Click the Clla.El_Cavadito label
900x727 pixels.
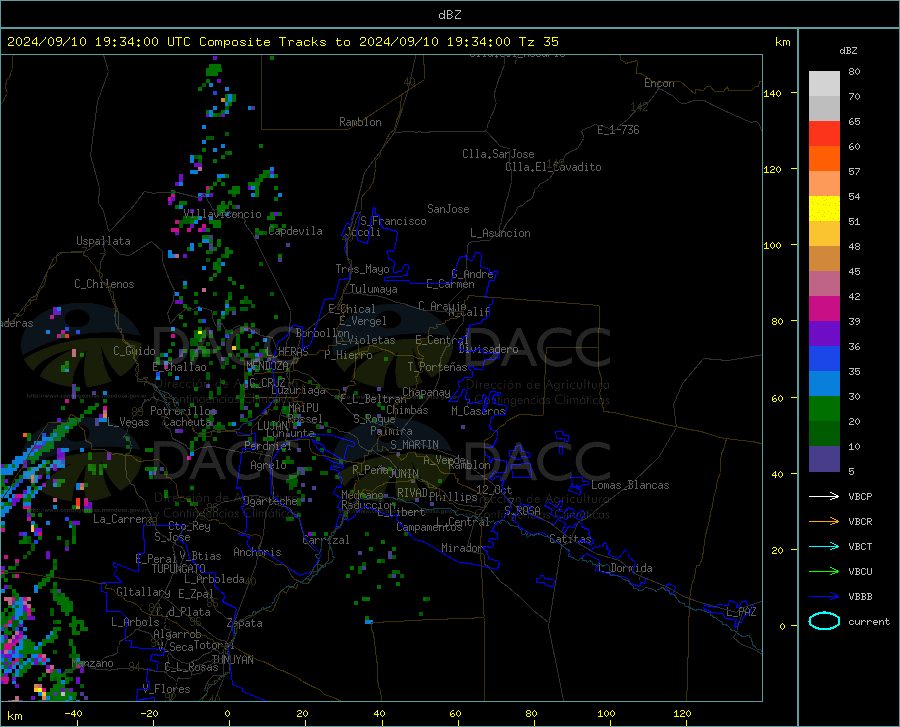click(553, 167)
